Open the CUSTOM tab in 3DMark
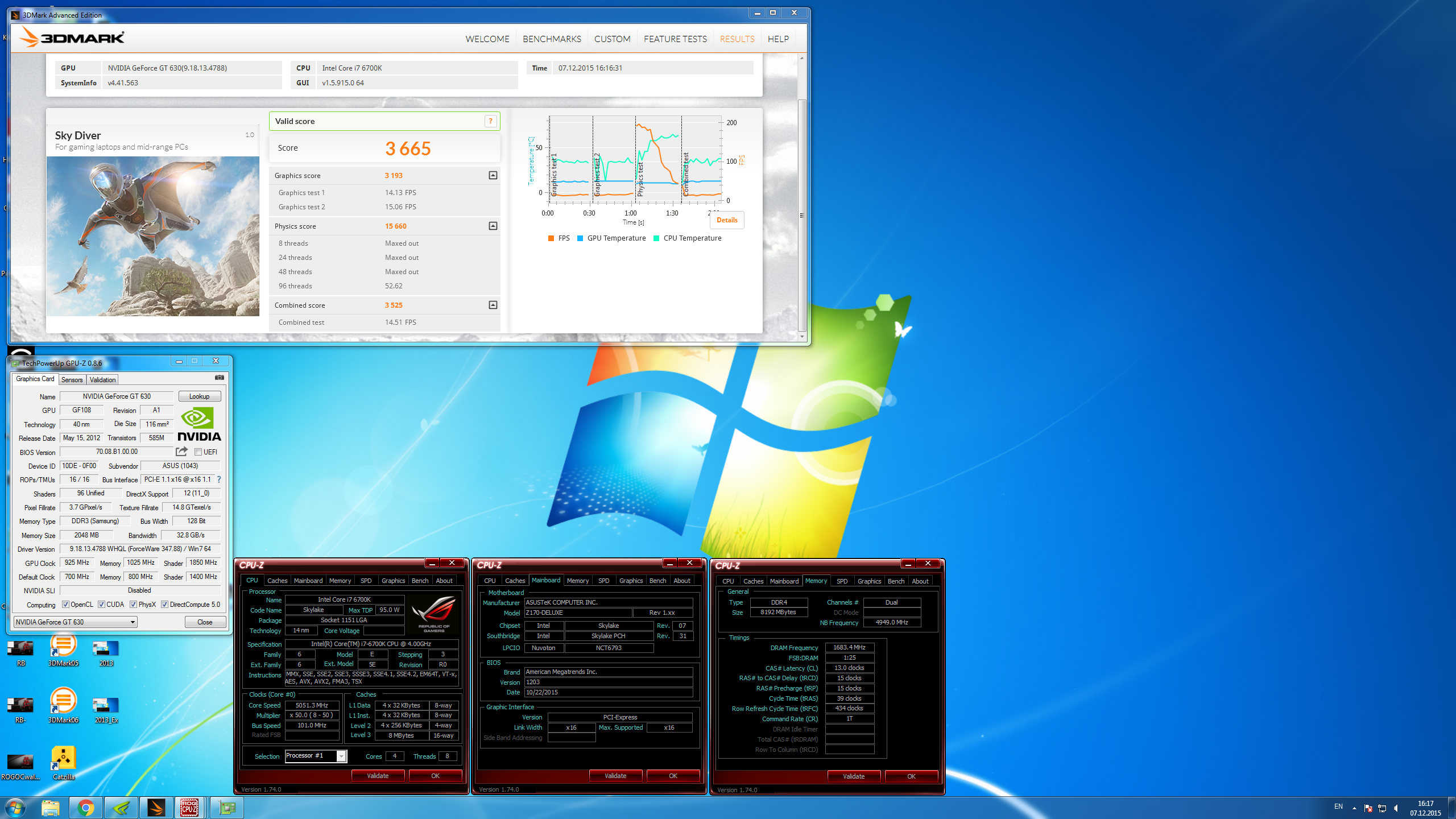 (x=612, y=39)
